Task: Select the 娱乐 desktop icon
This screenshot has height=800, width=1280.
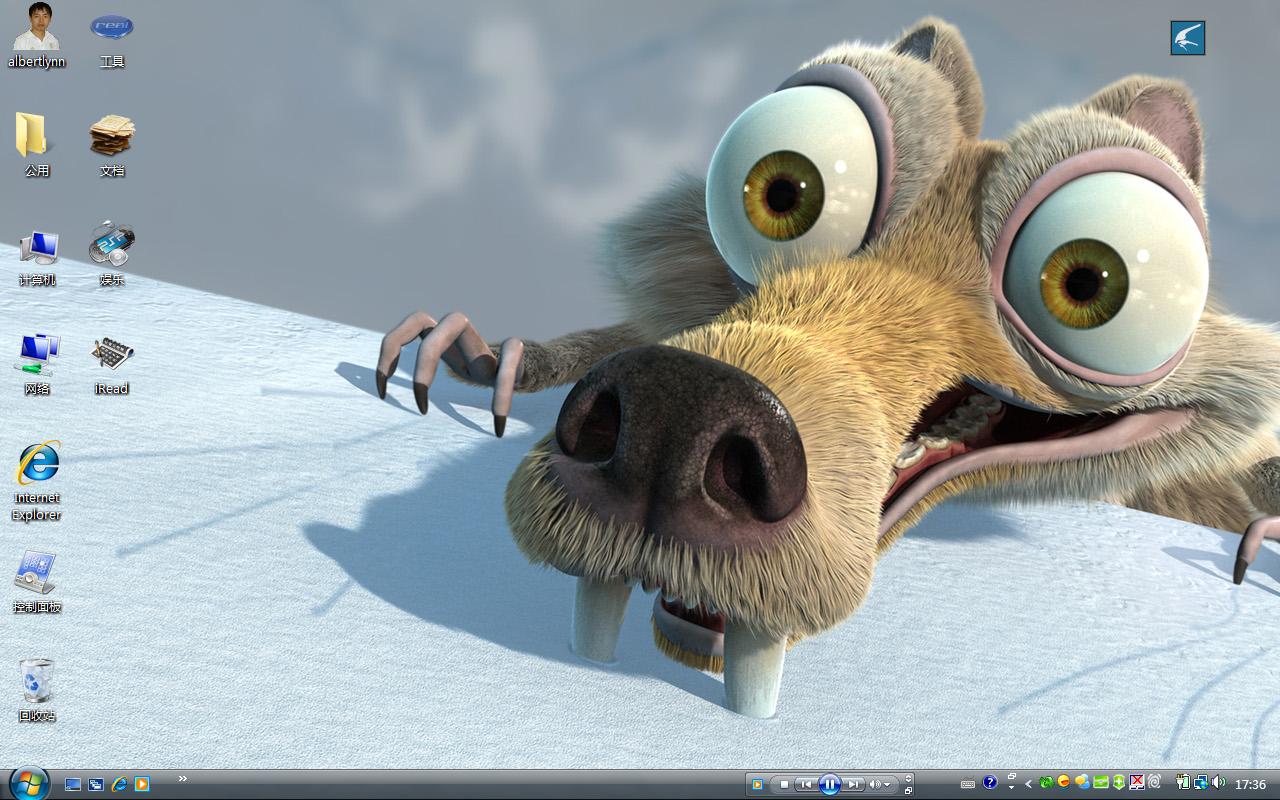Action: pos(112,254)
